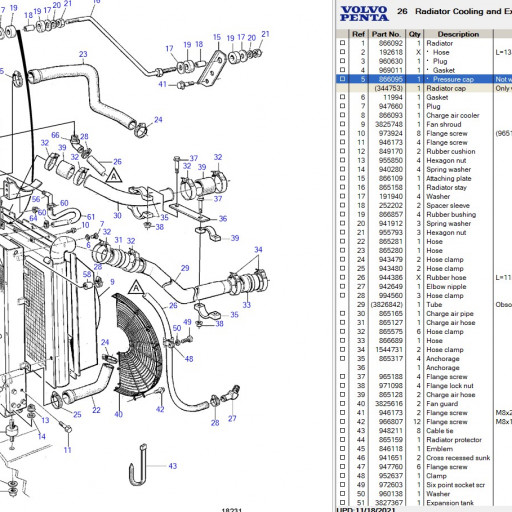Select the Rubber hose description in row 26
The width and height of the screenshot is (512, 512).
[x=446, y=277]
